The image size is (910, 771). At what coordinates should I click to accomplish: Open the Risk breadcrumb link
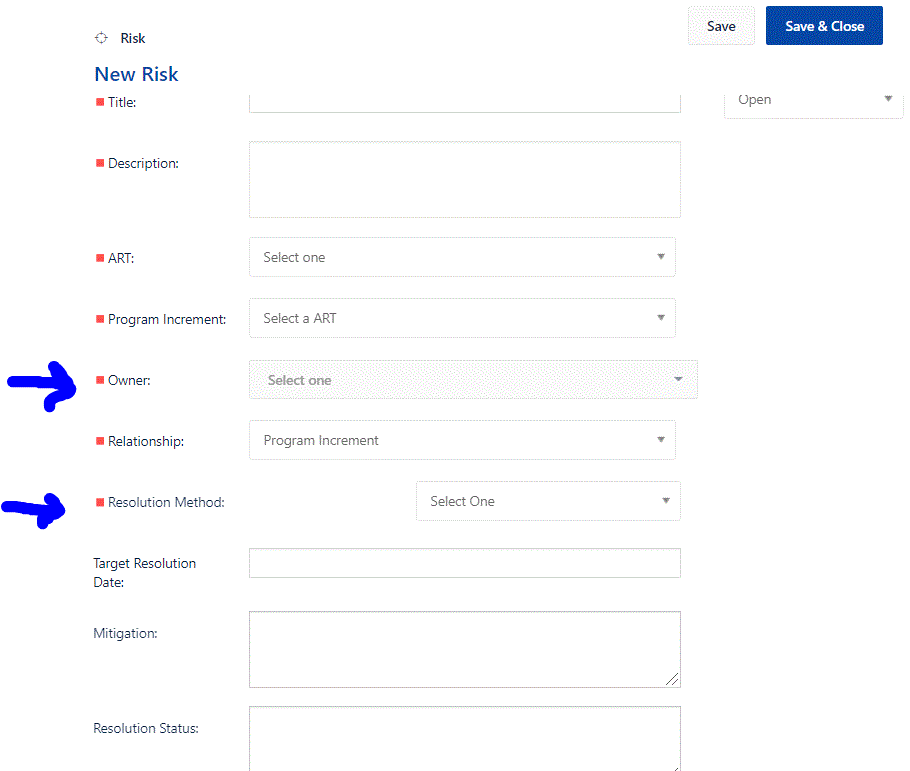[x=132, y=38]
